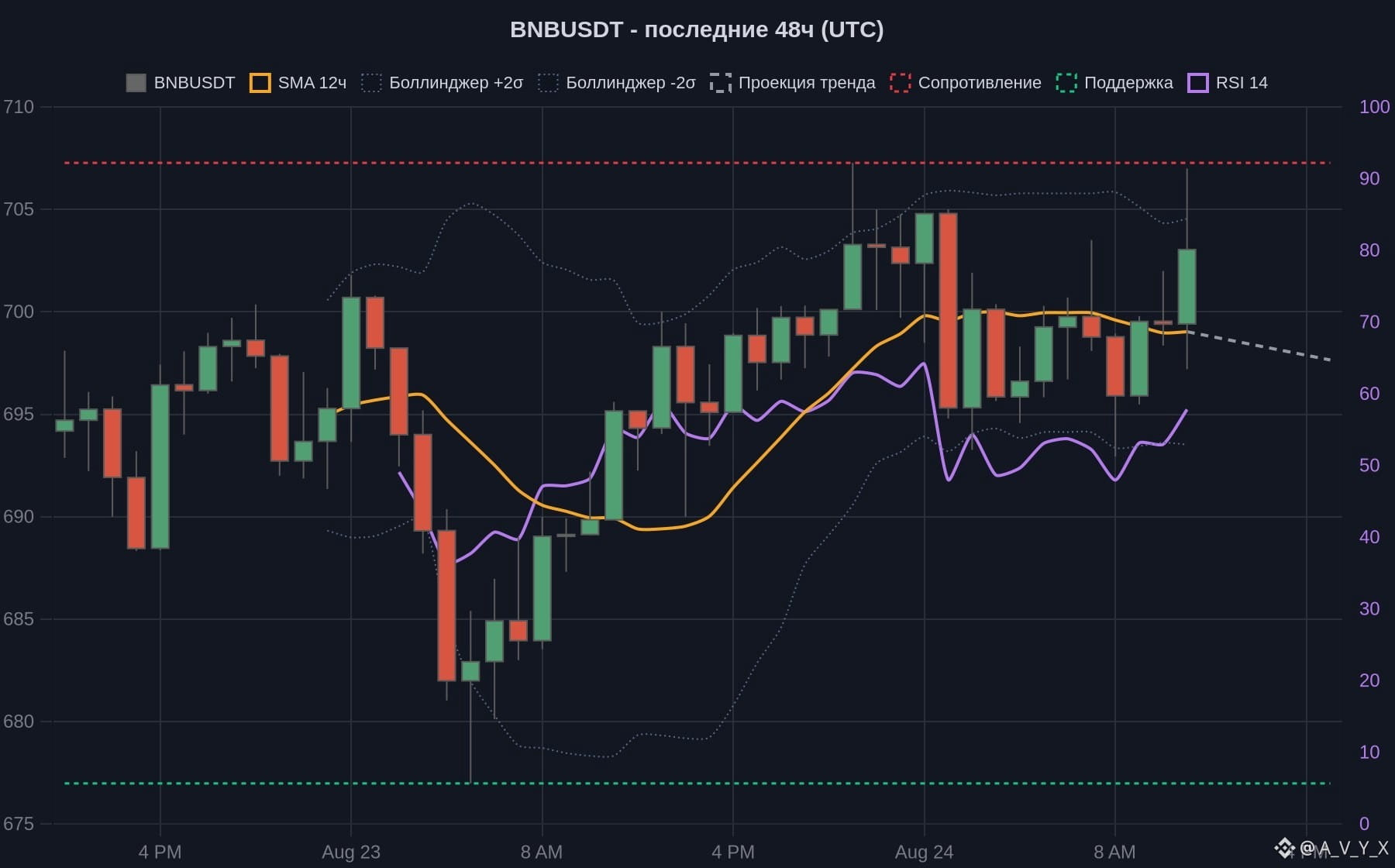The width and height of the screenshot is (1395, 868).
Task: Click the dashed Проекция тренда legend swatch
Action: point(721,83)
